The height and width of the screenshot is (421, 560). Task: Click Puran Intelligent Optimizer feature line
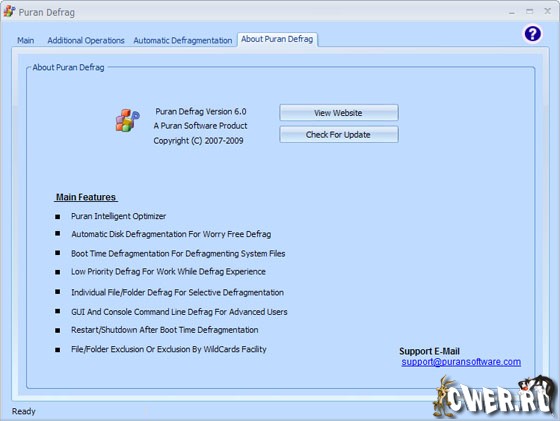[118, 216]
